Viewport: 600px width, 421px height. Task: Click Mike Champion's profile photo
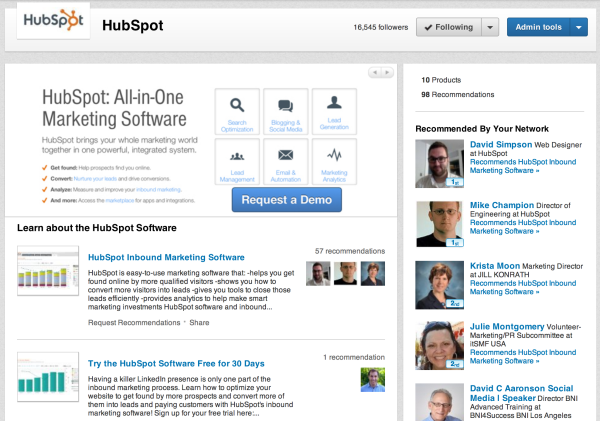pyautogui.click(x=440, y=224)
